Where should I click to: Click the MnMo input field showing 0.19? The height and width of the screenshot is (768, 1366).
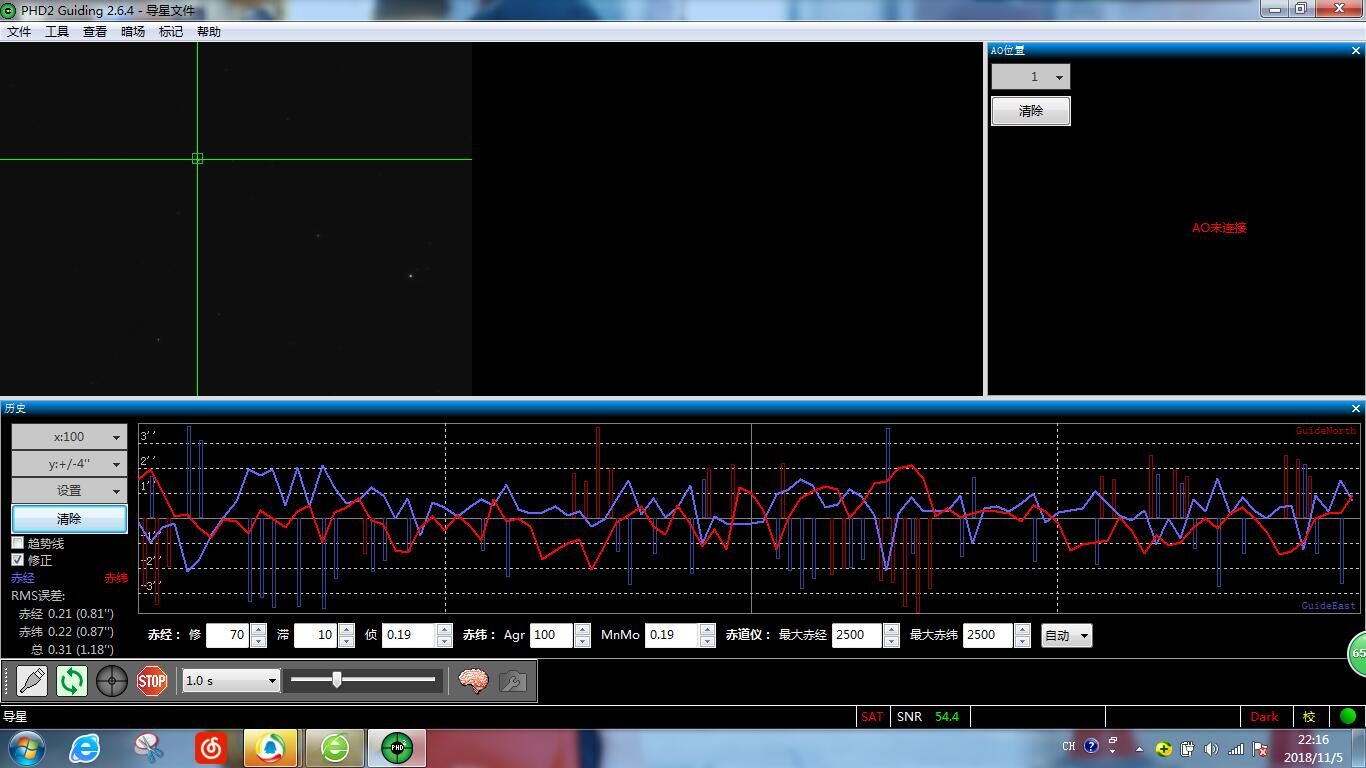pos(672,635)
